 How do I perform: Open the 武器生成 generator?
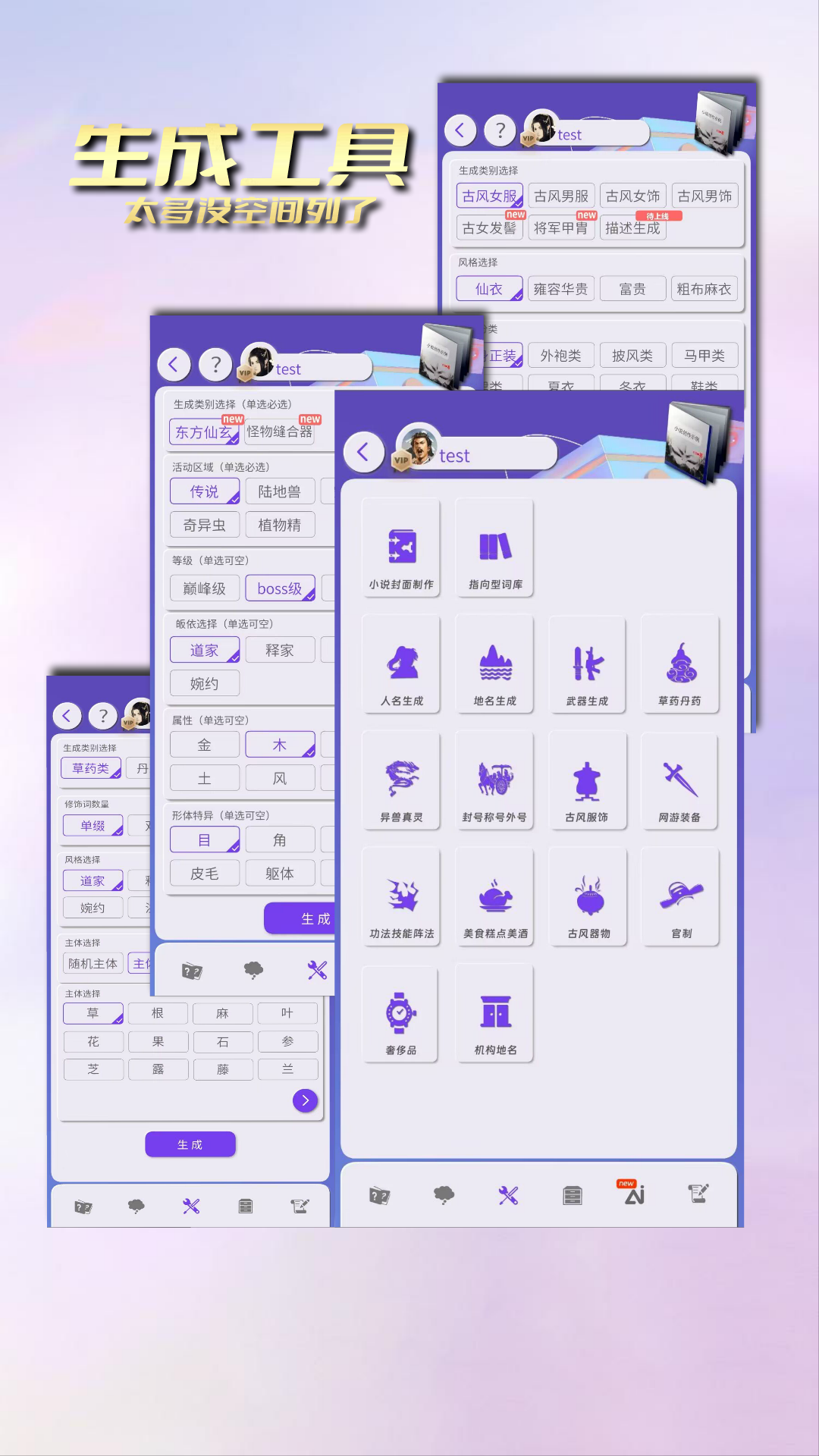[x=588, y=665]
